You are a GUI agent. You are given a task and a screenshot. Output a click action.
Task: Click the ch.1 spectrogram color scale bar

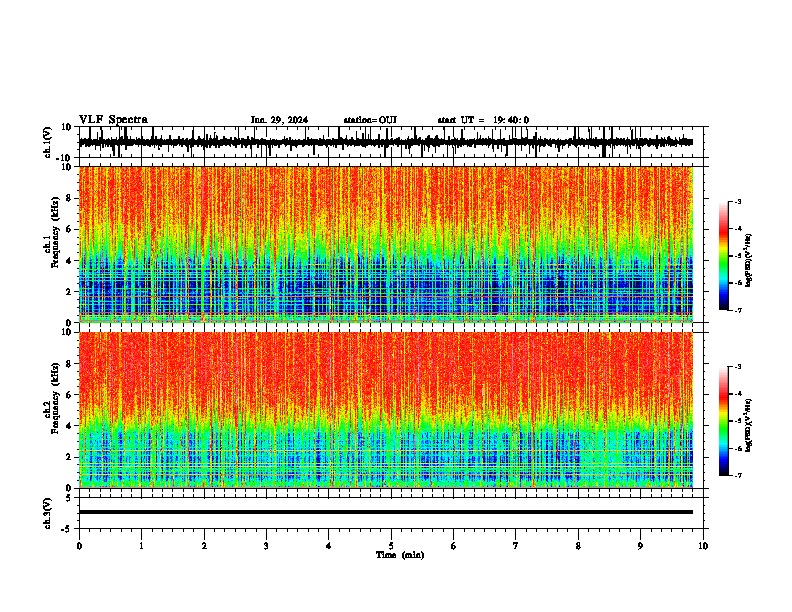point(724,256)
